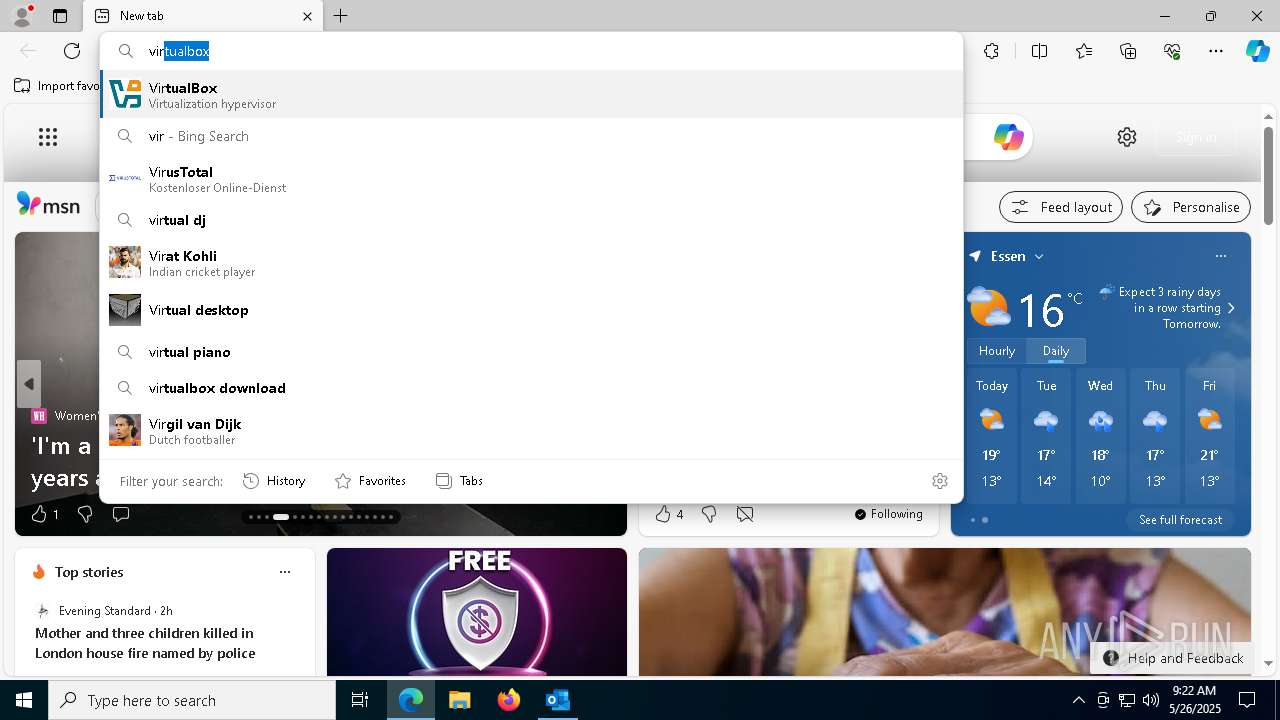Open page settings gear icon

[1127, 137]
